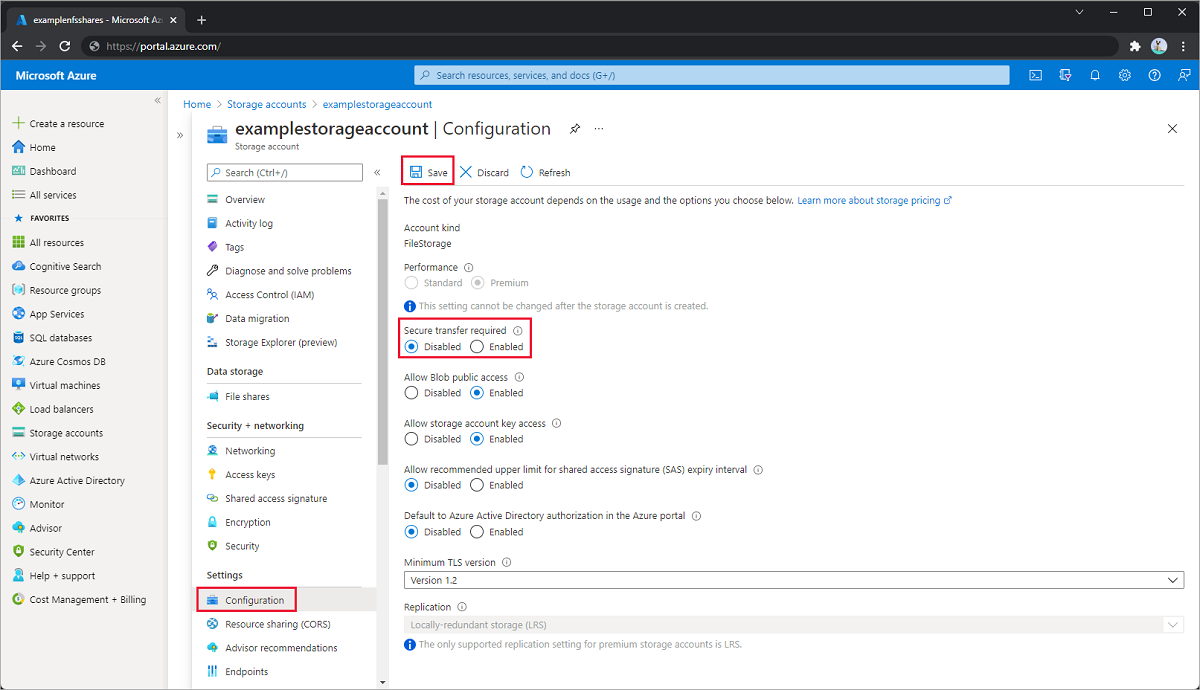Click Refresh in the command bar

click(x=545, y=172)
